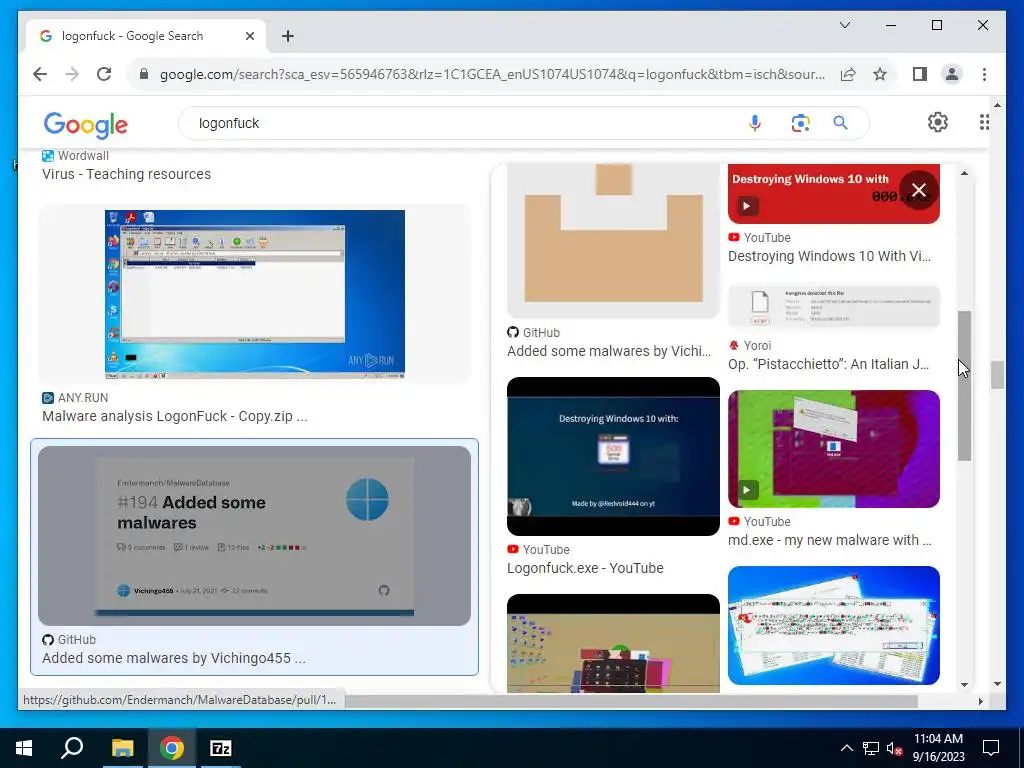Image resolution: width=1024 pixels, height=768 pixels.
Task: Open the error dialogs cascade thumbnail
Action: [x=834, y=626]
